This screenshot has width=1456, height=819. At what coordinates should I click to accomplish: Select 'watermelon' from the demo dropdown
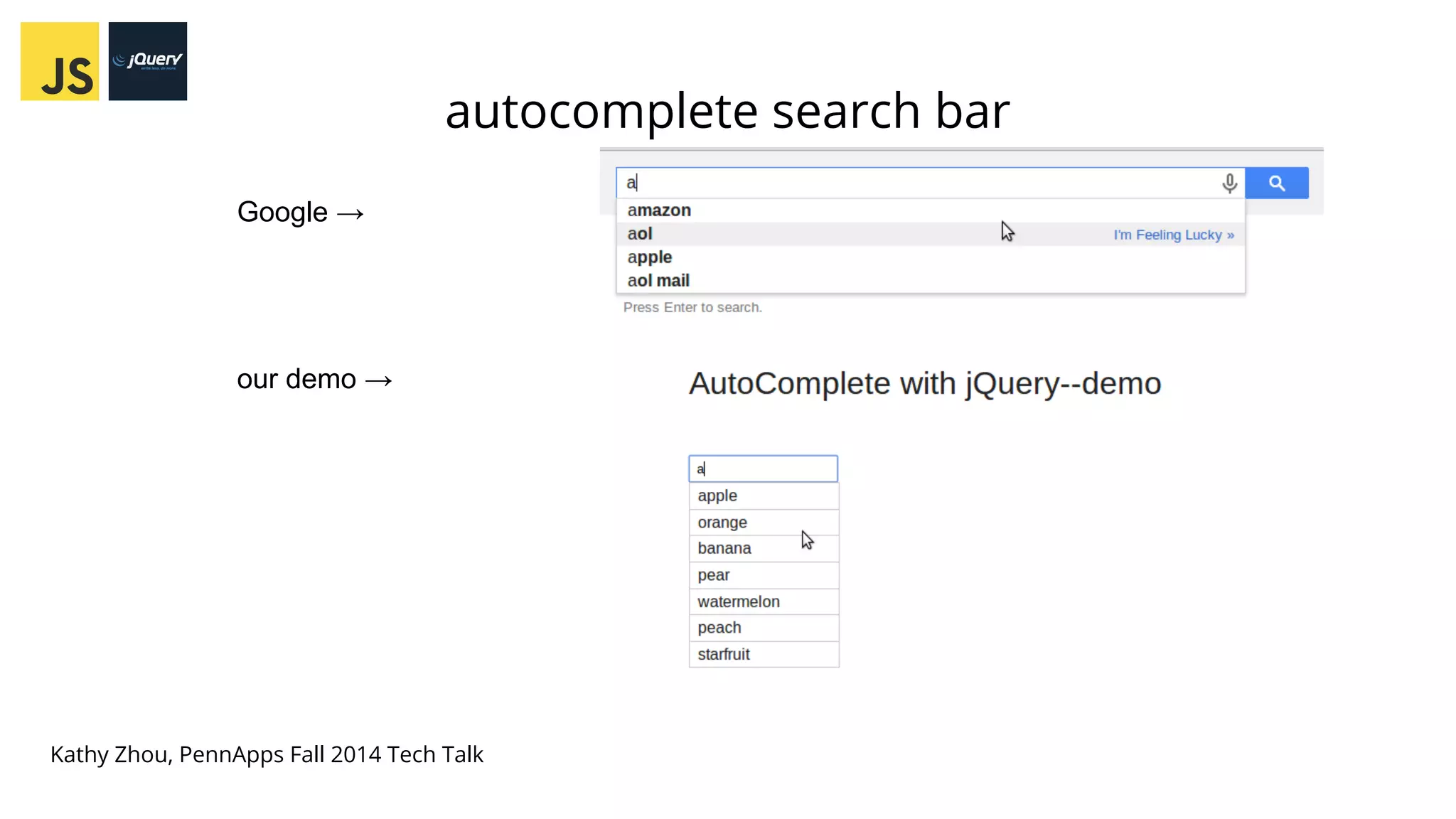(x=764, y=601)
